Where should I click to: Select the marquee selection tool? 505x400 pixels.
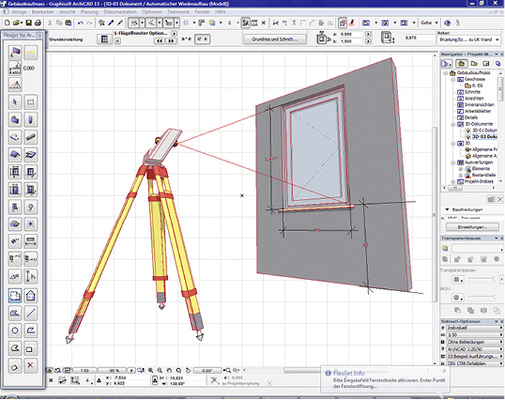click(x=30, y=102)
